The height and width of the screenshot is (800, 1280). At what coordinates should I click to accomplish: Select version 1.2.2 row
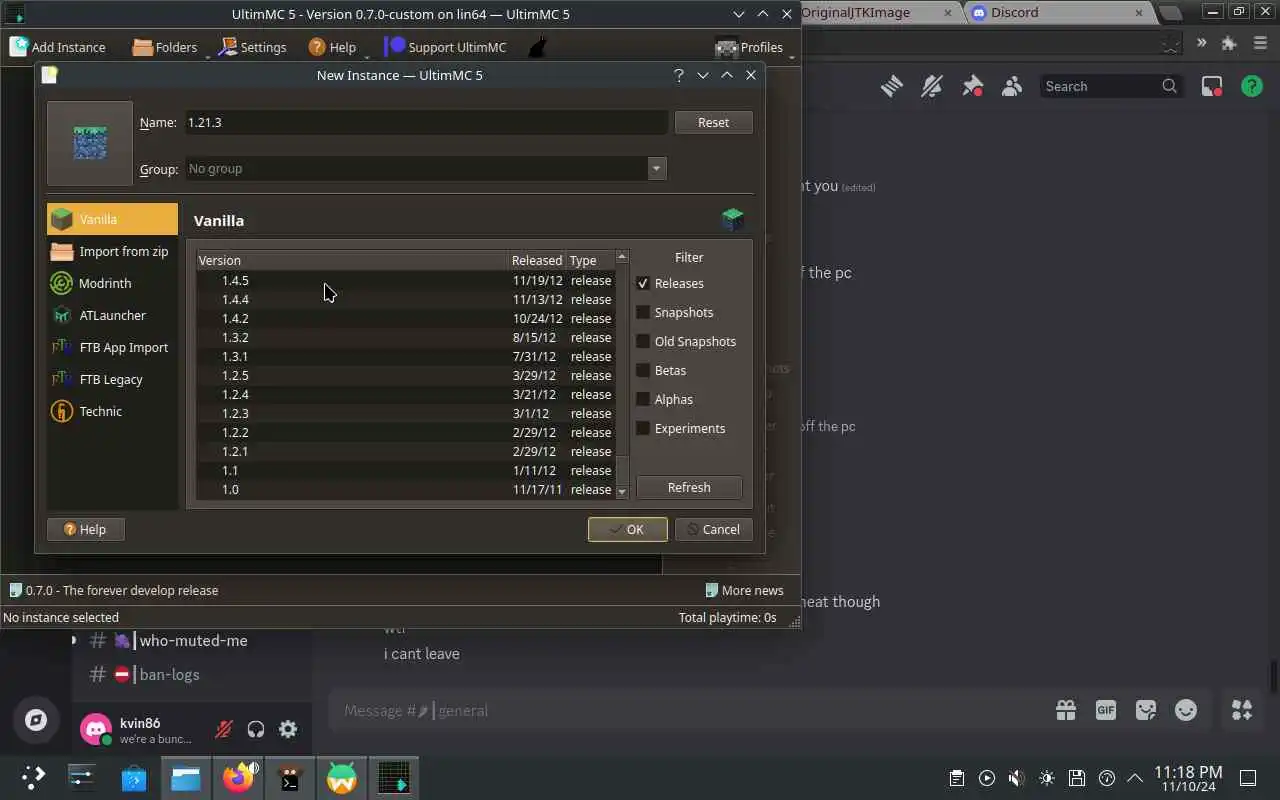click(x=405, y=432)
